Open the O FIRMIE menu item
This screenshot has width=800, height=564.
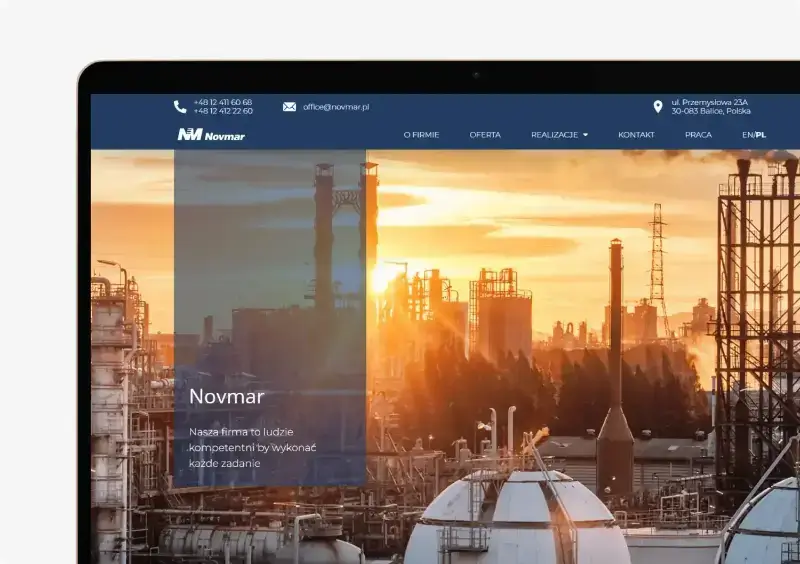421,135
